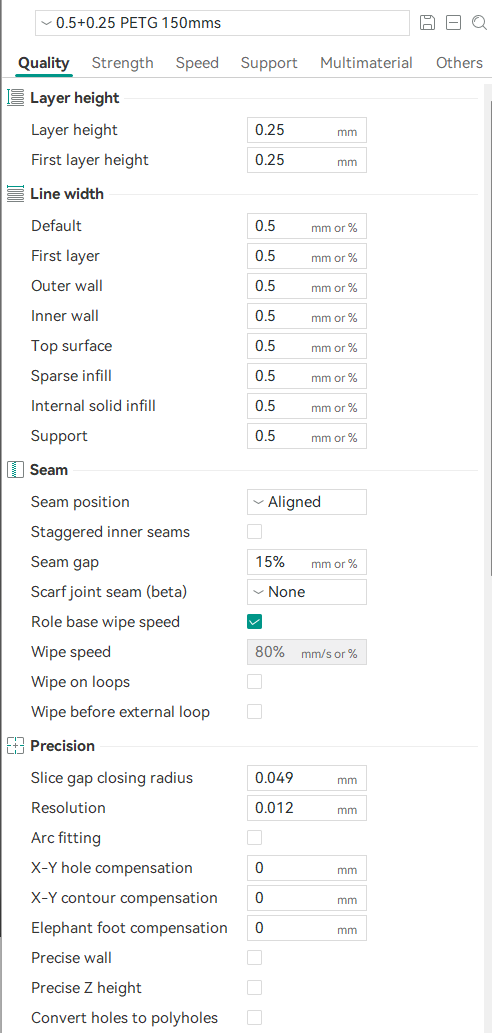Open the Seam position dropdown
This screenshot has height=1033, width=492.
(x=307, y=502)
